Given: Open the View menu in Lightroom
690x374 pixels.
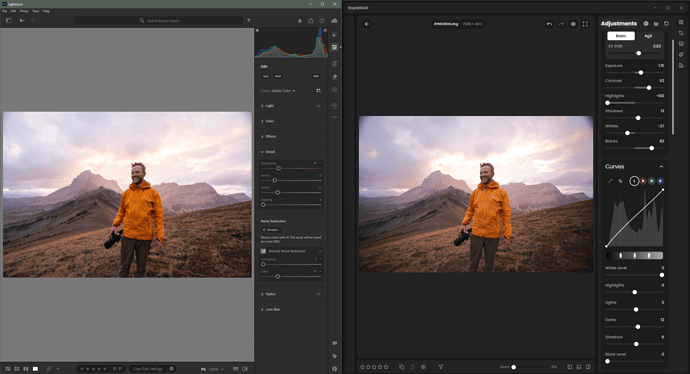Looking at the screenshot, I should click(36, 11).
